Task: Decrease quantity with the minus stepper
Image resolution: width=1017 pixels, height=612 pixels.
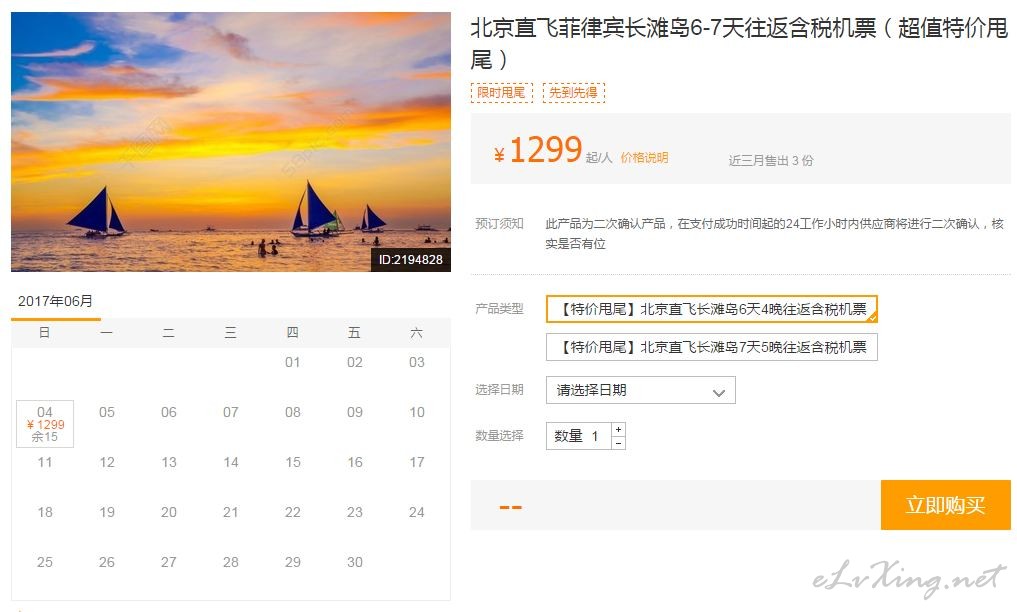Action: [x=618, y=443]
